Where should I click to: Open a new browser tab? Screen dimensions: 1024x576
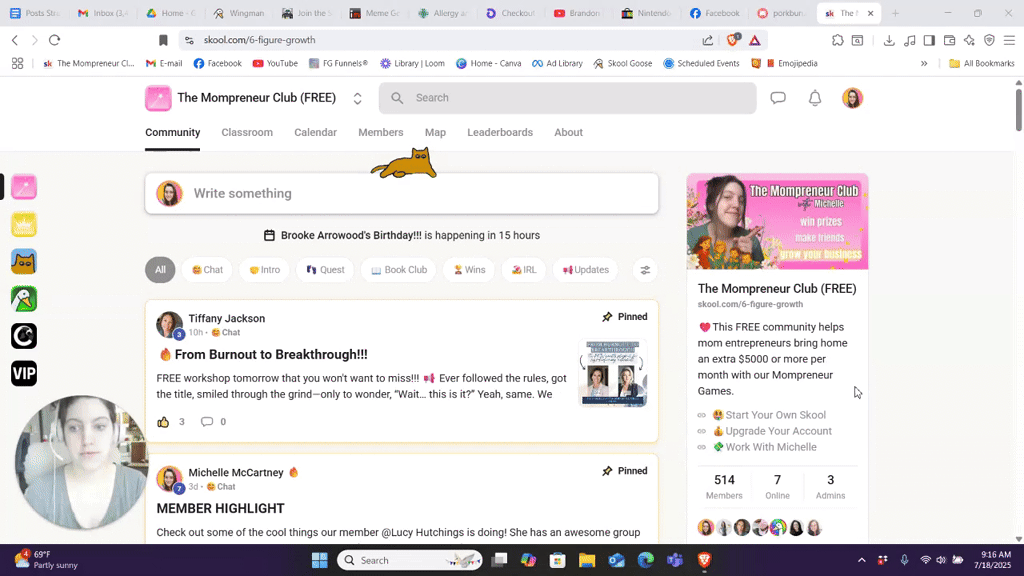coord(895,13)
